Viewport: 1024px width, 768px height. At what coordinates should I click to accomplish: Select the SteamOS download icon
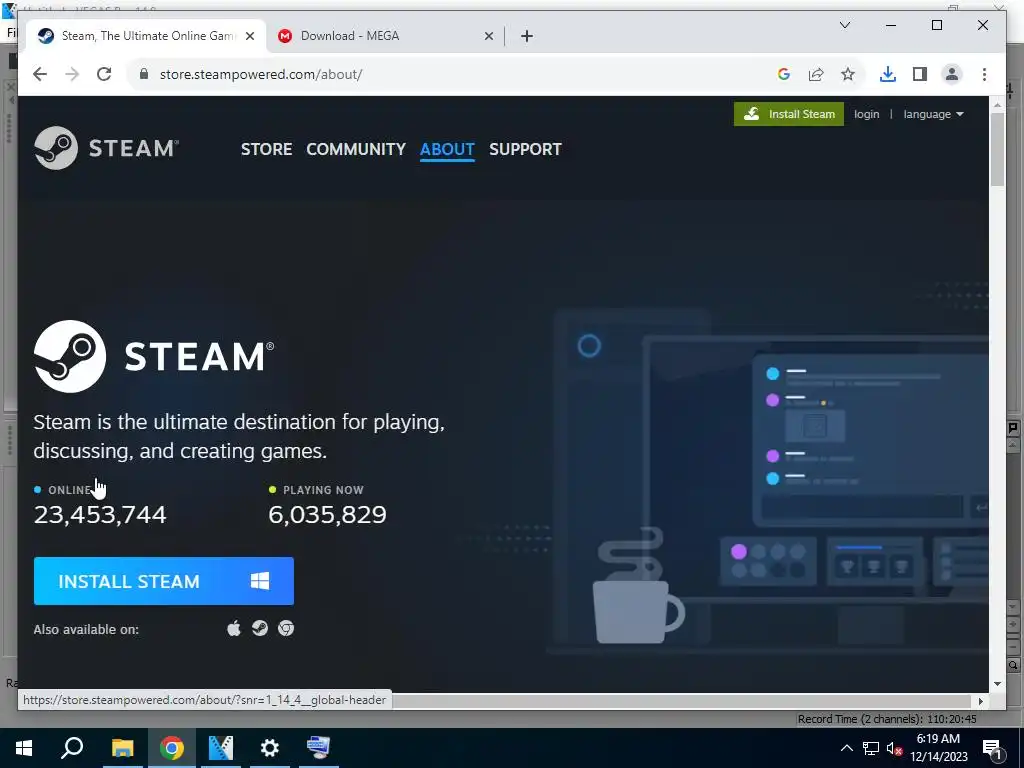[260, 628]
